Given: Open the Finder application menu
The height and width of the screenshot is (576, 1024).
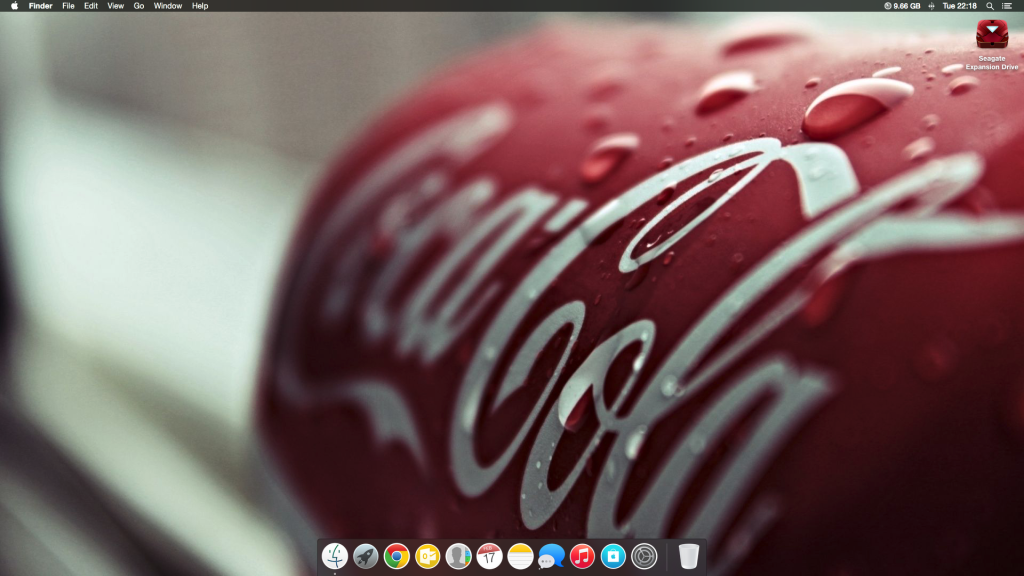Looking at the screenshot, I should click(40, 6).
